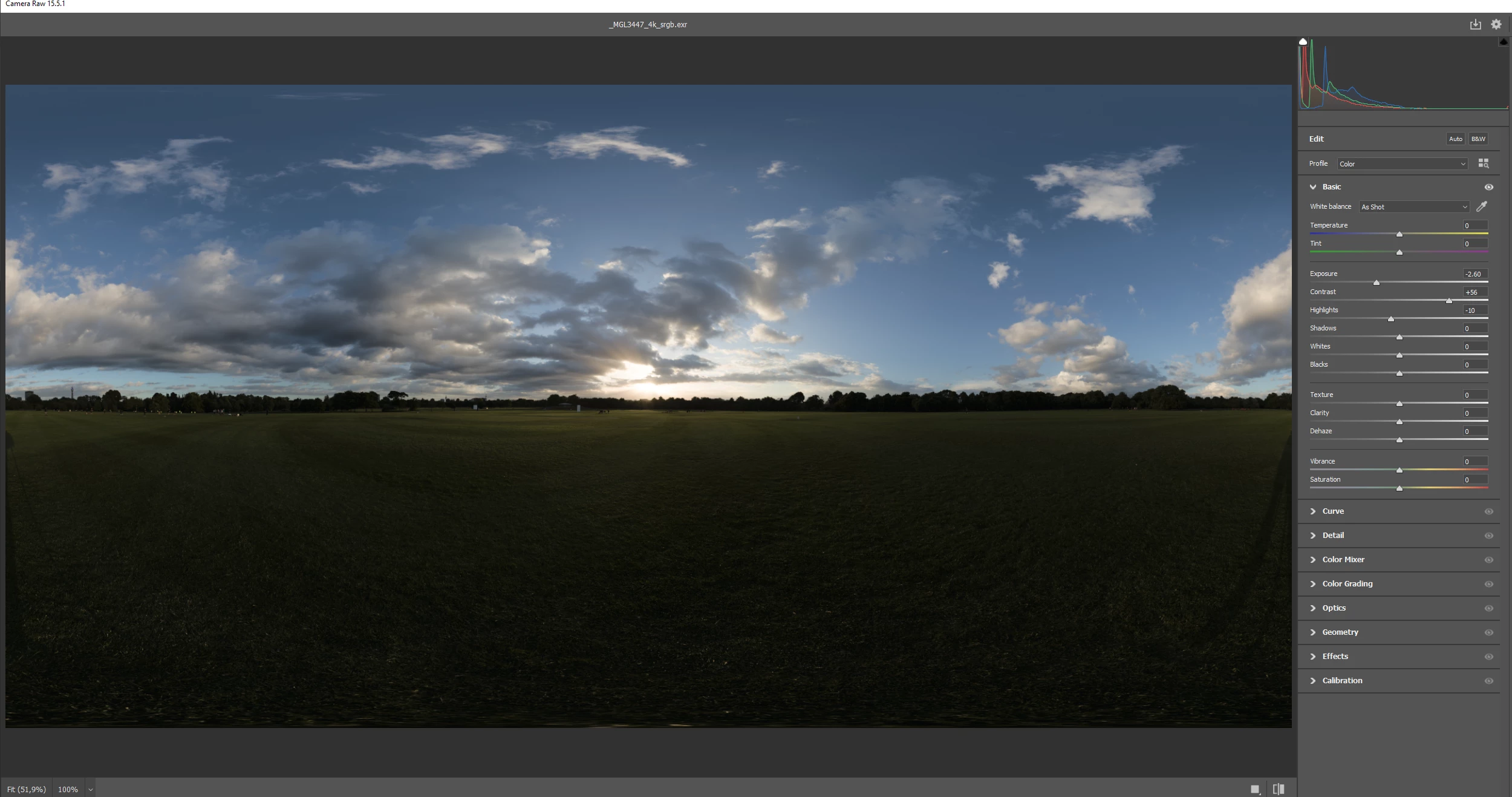
Task: Click the White Balance eyedropper tool
Action: point(1481,206)
